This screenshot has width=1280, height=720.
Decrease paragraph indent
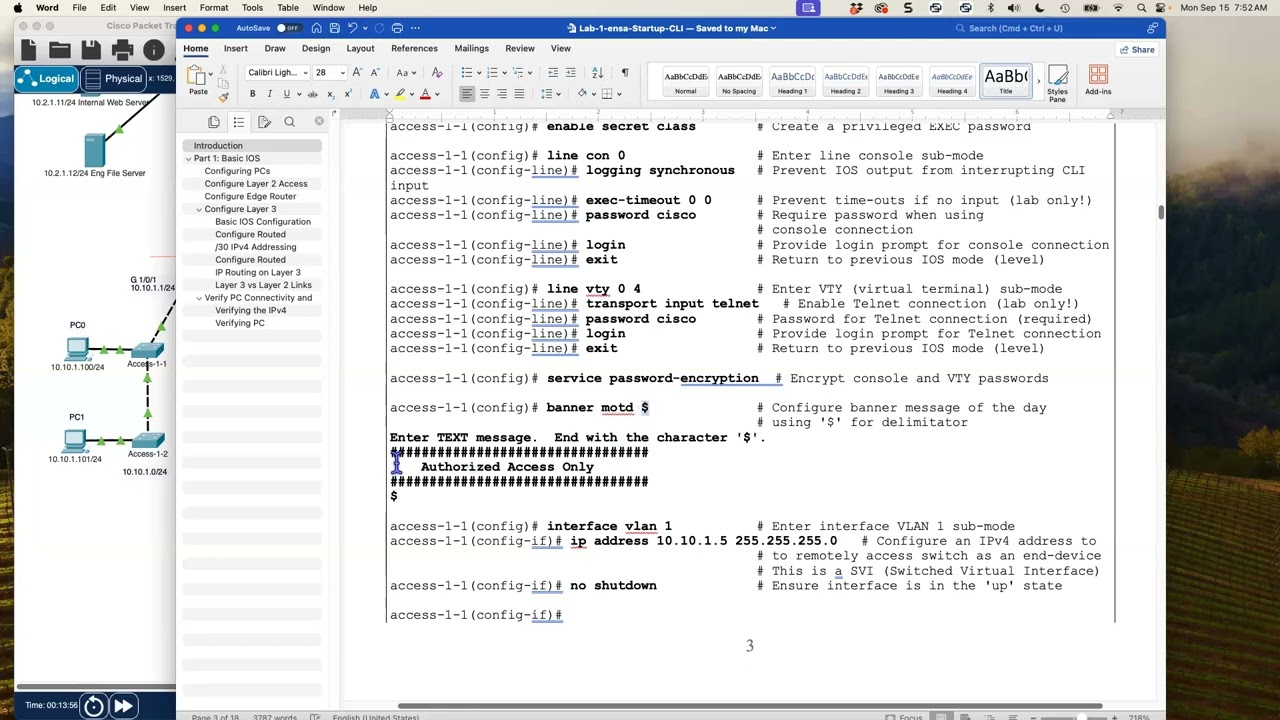(553, 73)
